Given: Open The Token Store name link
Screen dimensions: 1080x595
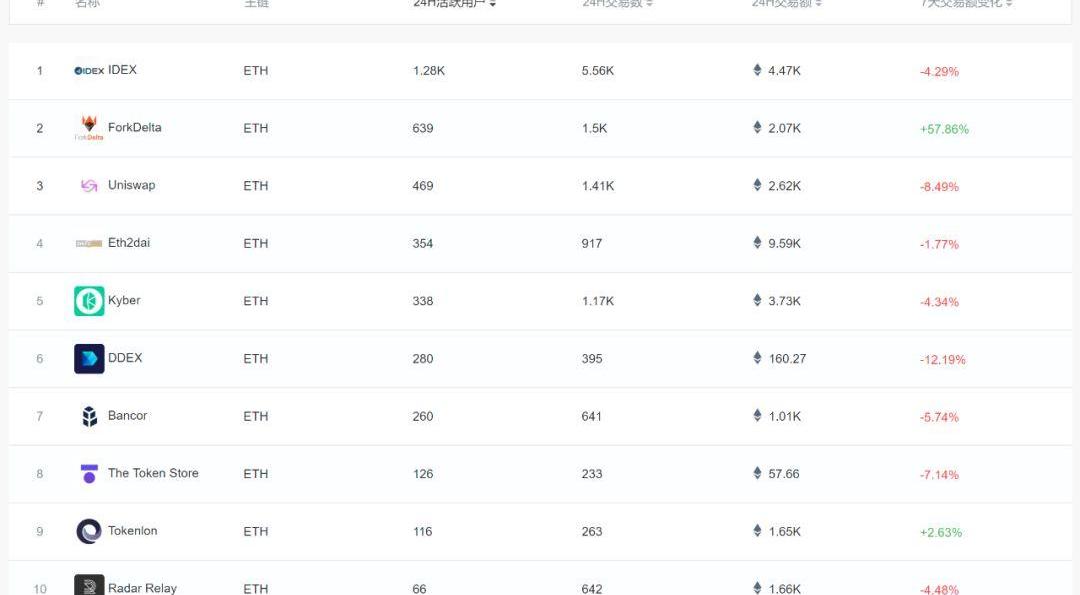Looking at the screenshot, I should [x=153, y=473].
